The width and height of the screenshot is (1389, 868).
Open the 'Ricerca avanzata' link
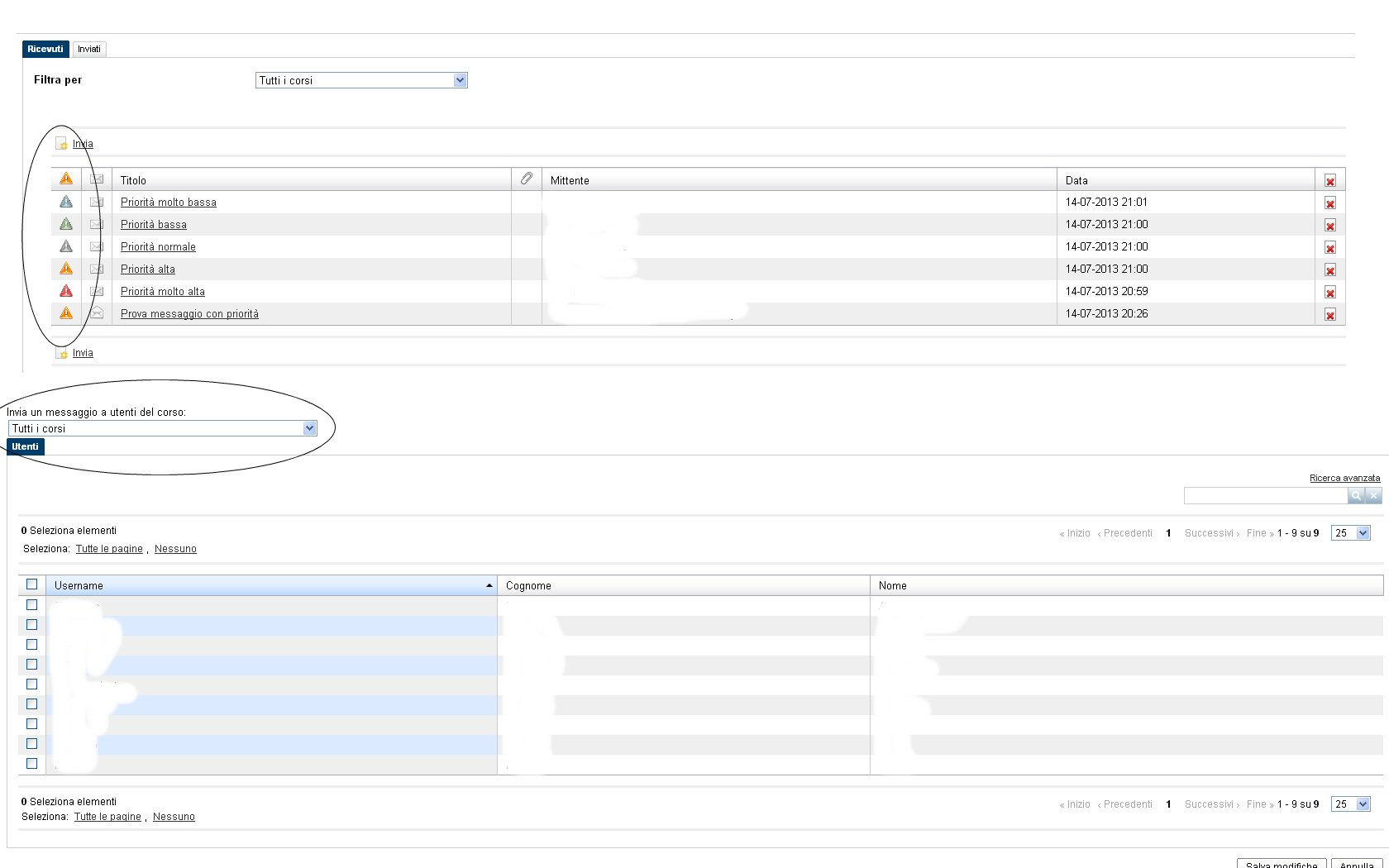(x=1344, y=478)
